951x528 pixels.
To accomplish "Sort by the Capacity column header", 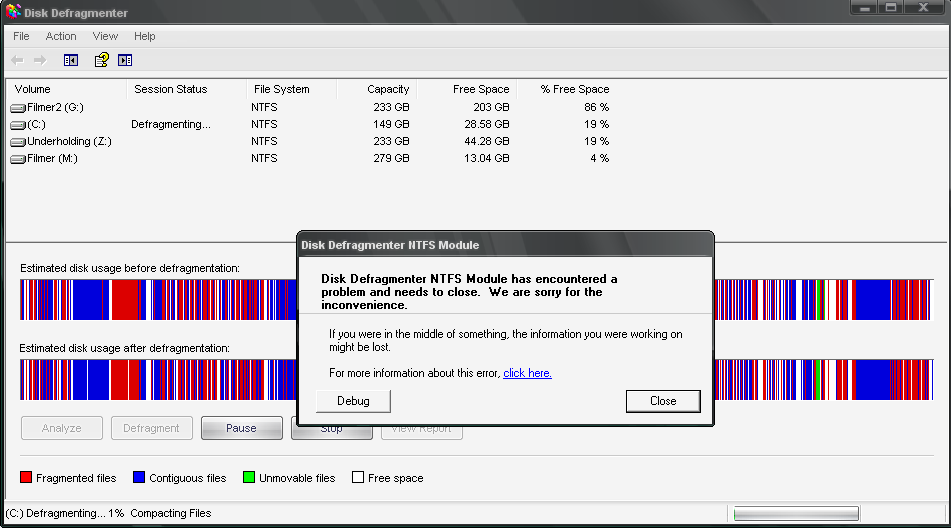I will click(376, 89).
